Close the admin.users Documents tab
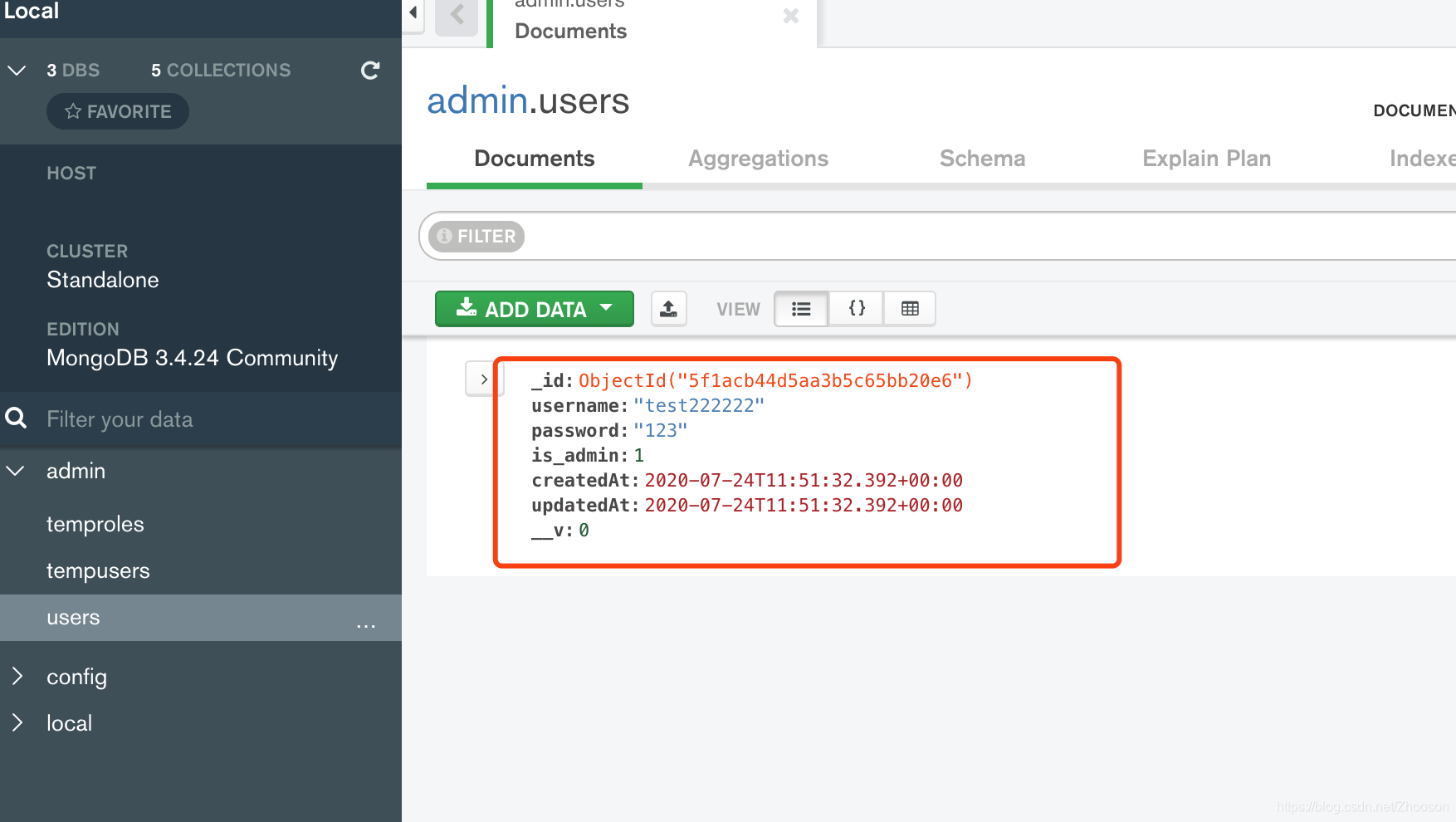 point(790,16)
